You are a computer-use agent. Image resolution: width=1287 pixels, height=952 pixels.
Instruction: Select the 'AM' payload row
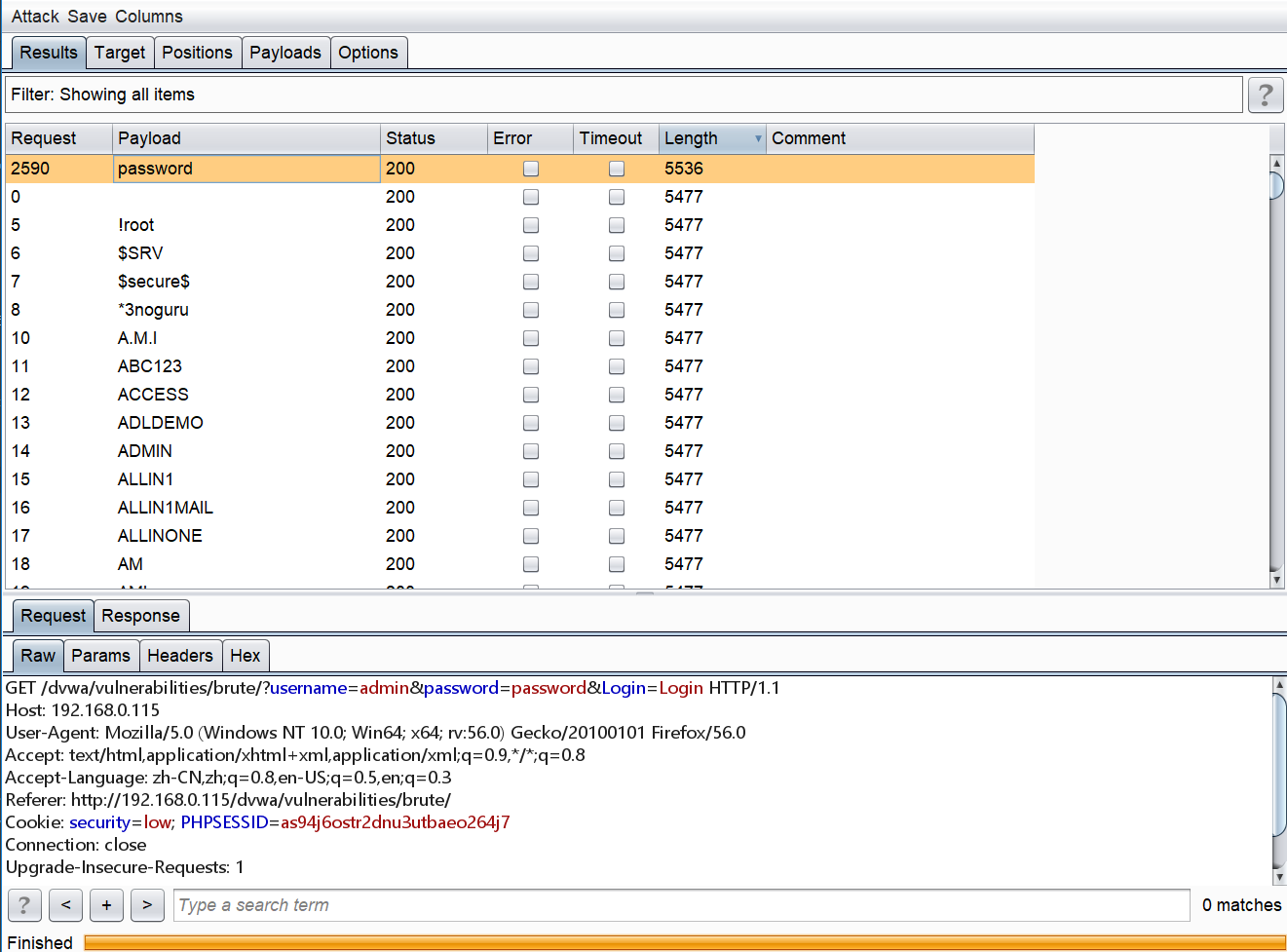[x=519, y=564]
